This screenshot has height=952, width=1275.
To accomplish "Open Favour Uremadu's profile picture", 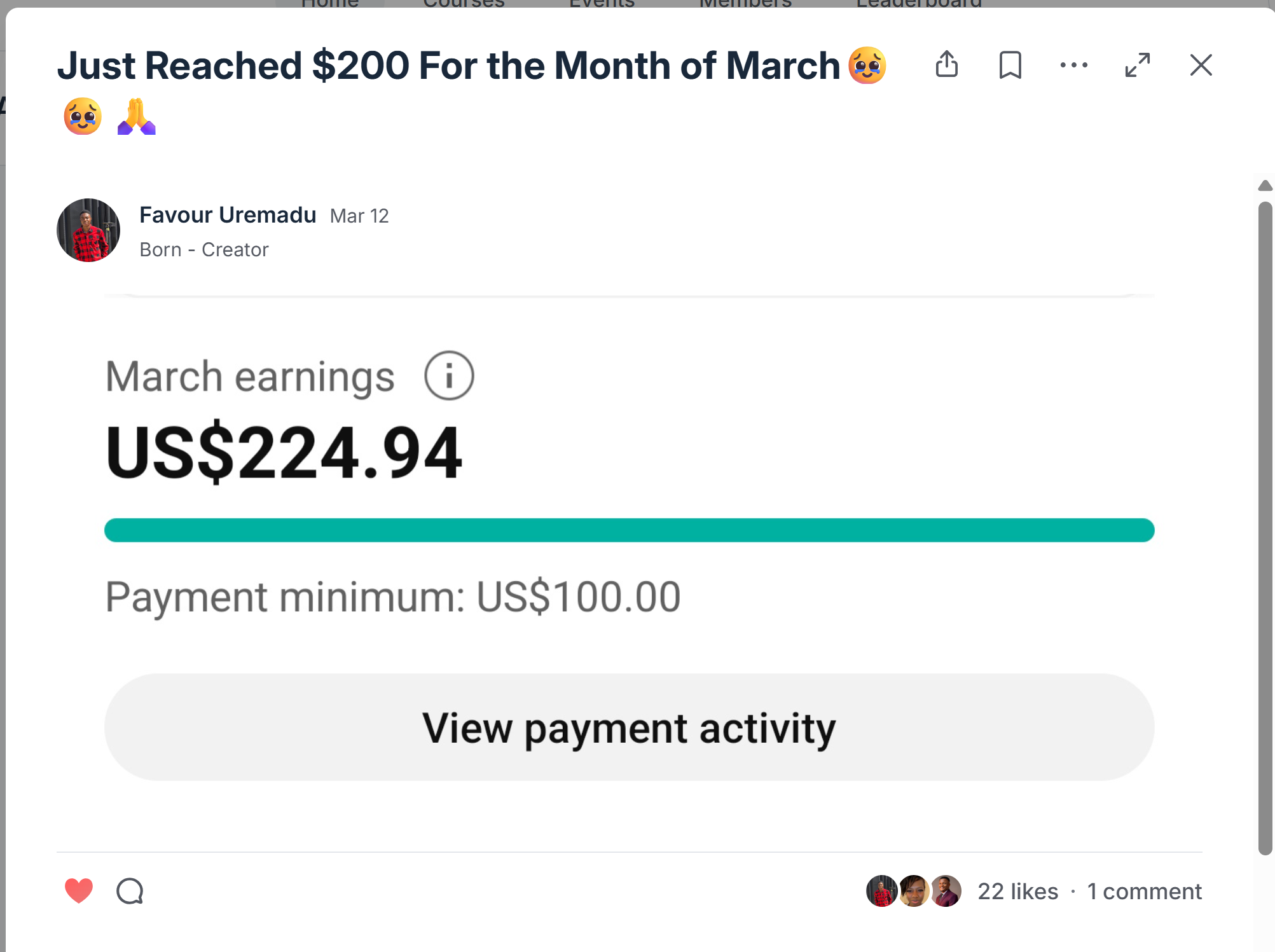I will click(x=88, y=230).
